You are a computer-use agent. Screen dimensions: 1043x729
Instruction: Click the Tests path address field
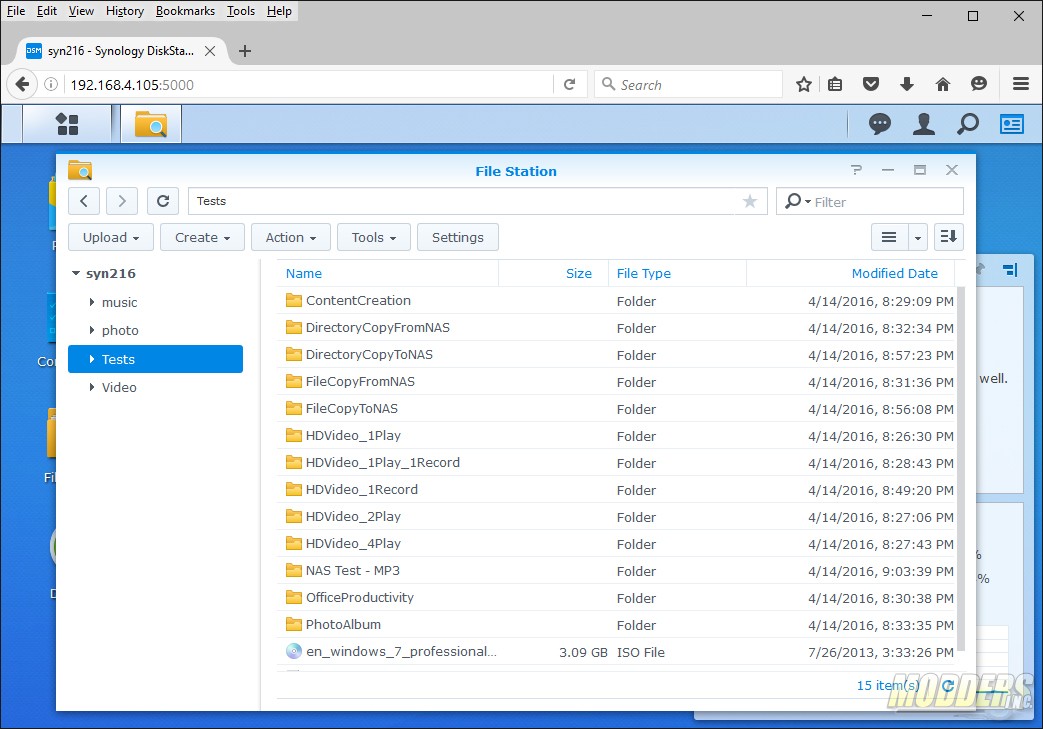click(x=478, y=201)
